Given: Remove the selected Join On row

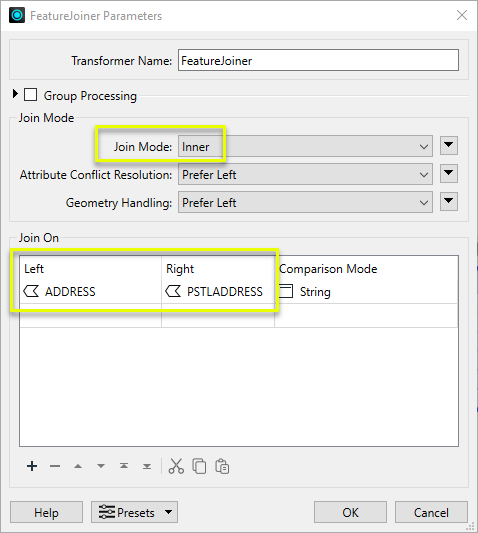Looking at the screenshot, I should click(x=55, y=466).
